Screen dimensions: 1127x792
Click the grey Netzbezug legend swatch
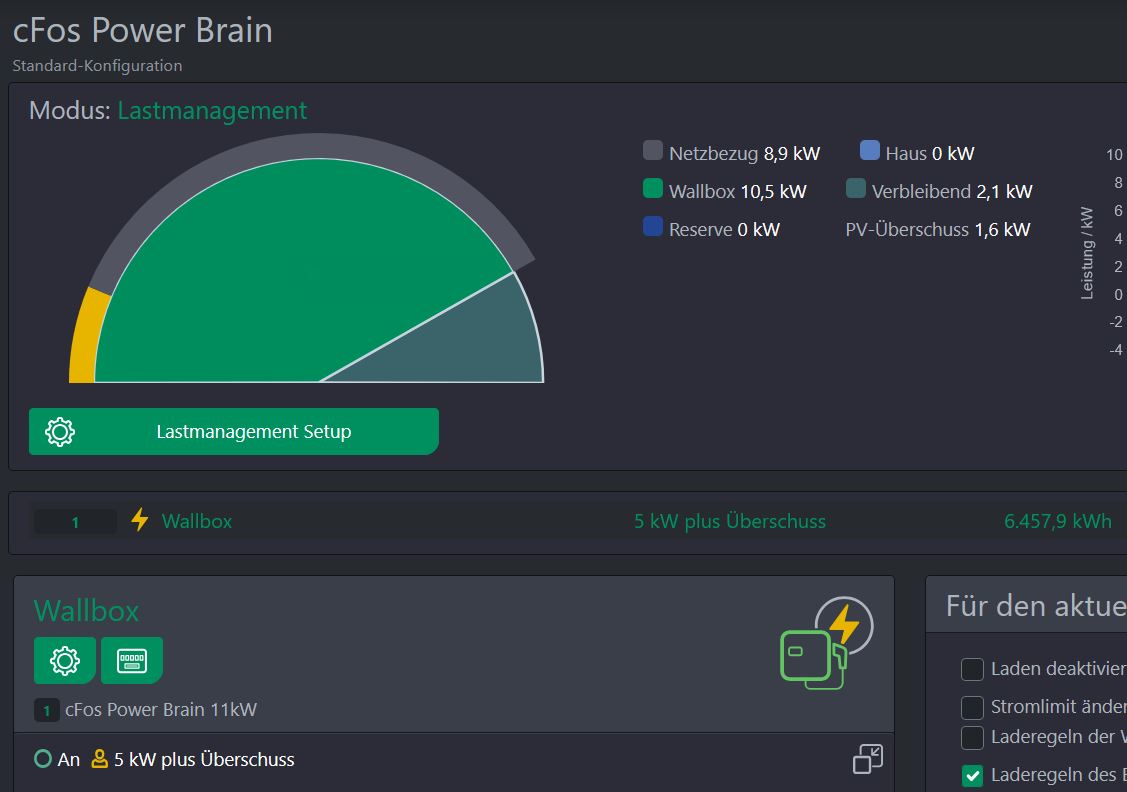point(653,150)
